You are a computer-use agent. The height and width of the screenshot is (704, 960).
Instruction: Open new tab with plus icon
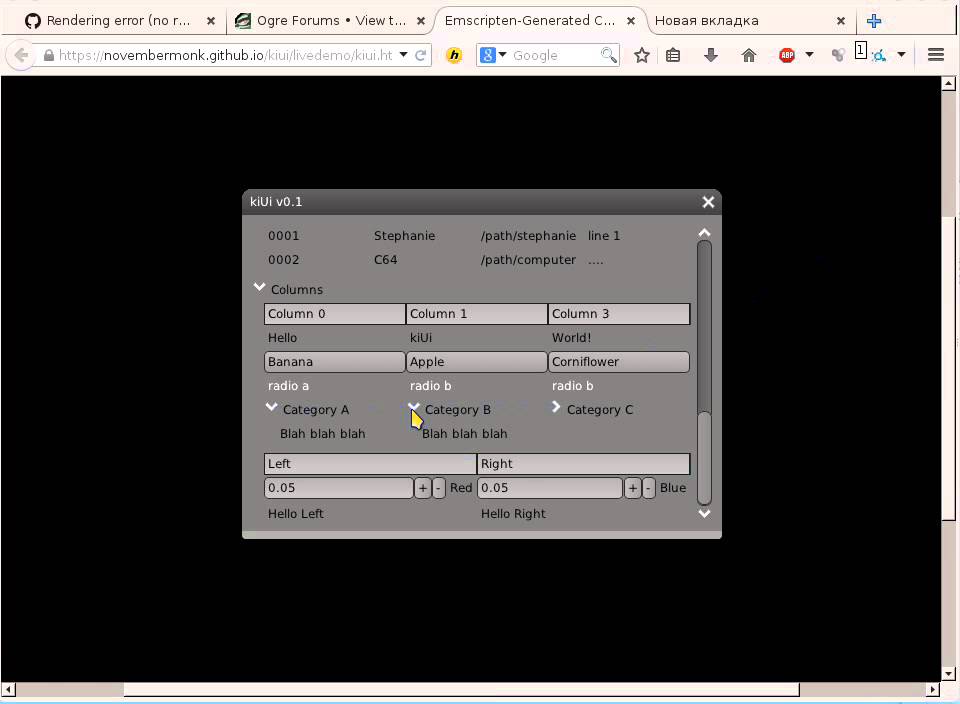pyautogui.click(x=874, y=21)
